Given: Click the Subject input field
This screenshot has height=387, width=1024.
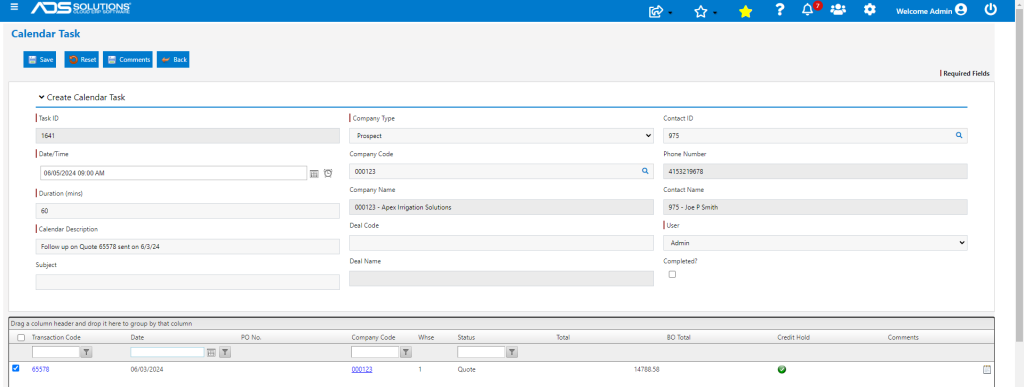Looking at the screenshot, I should [x=187, y=282].
